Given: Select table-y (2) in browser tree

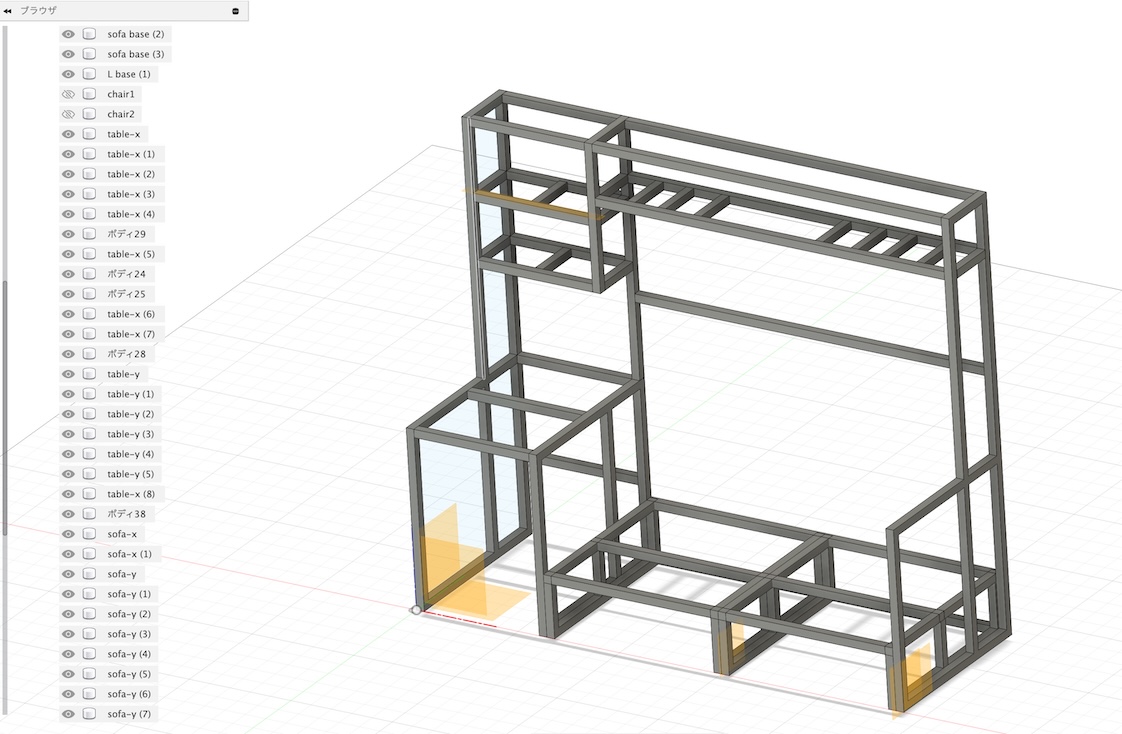Looking at the screenshot, I should pyautogui.click(x=130, y=414).
